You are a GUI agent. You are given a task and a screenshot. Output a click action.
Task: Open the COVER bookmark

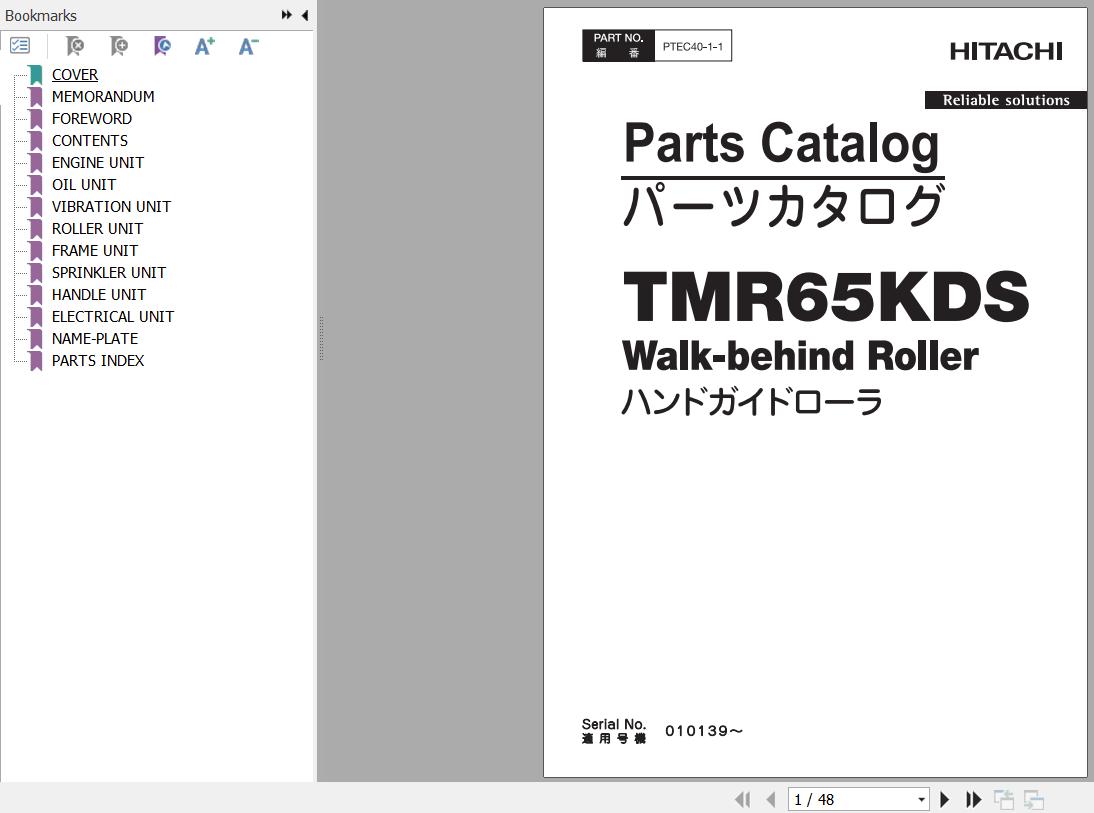(x=75, y=75)
